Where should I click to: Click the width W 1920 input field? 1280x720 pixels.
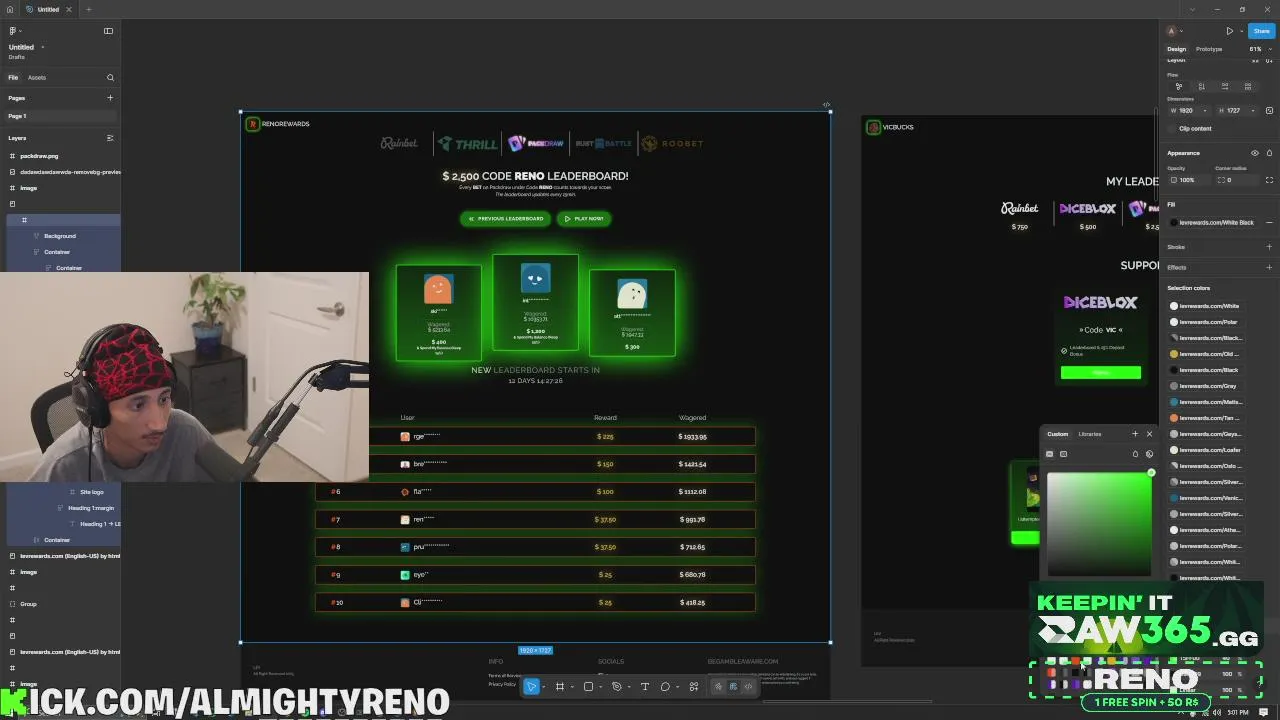[1188, 110]
